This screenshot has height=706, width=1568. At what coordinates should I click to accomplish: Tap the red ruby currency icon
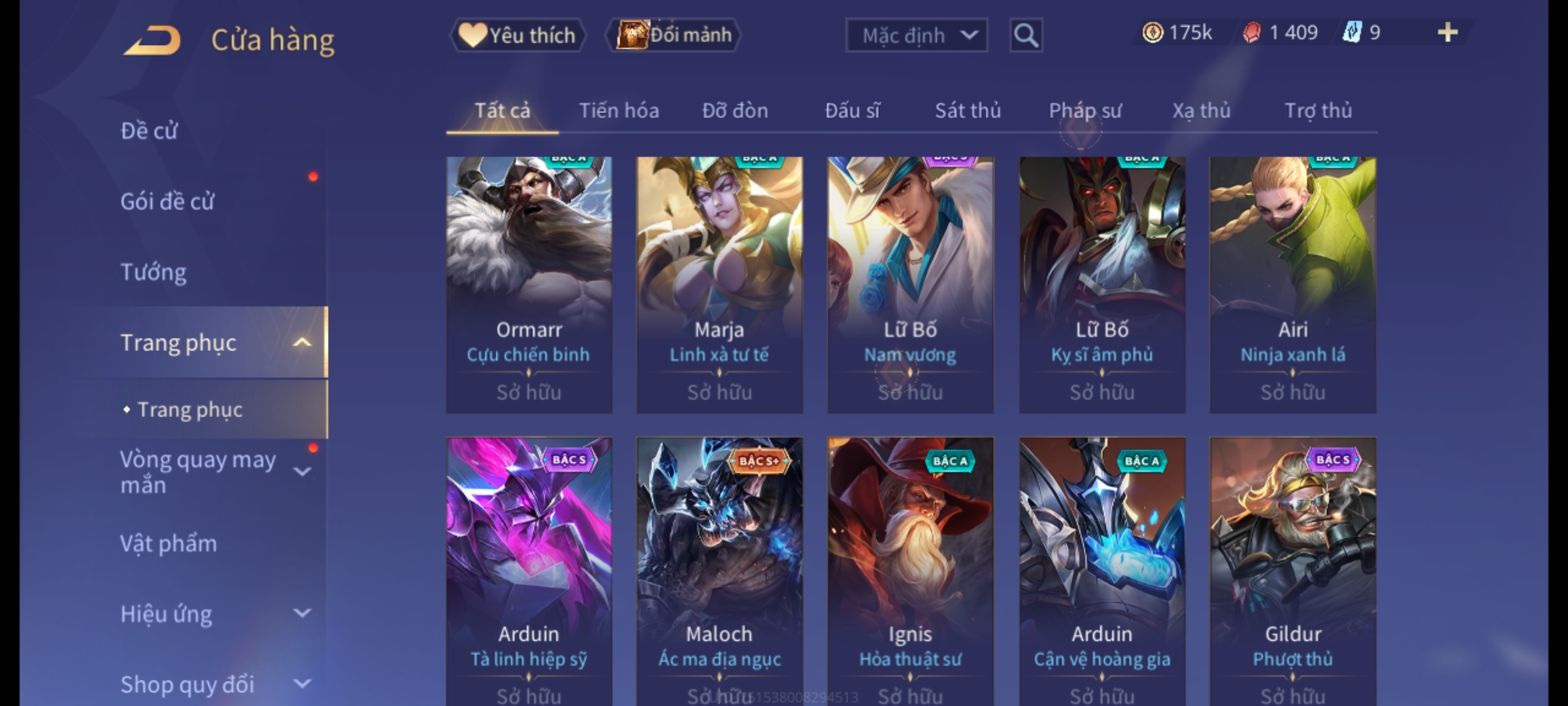[x=1251, y=33]
